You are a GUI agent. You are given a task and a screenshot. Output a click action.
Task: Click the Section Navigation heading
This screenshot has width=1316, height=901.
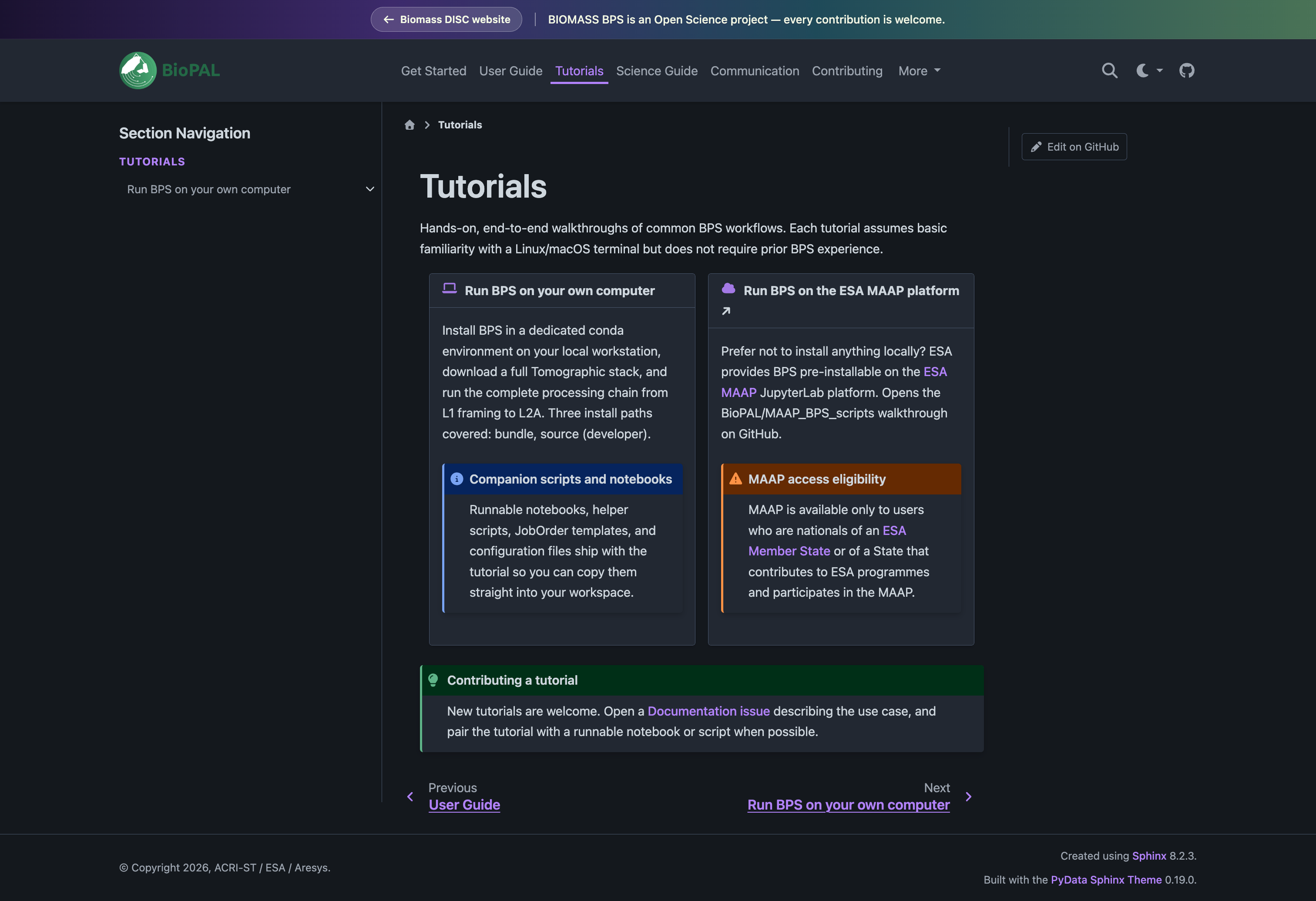185,133
